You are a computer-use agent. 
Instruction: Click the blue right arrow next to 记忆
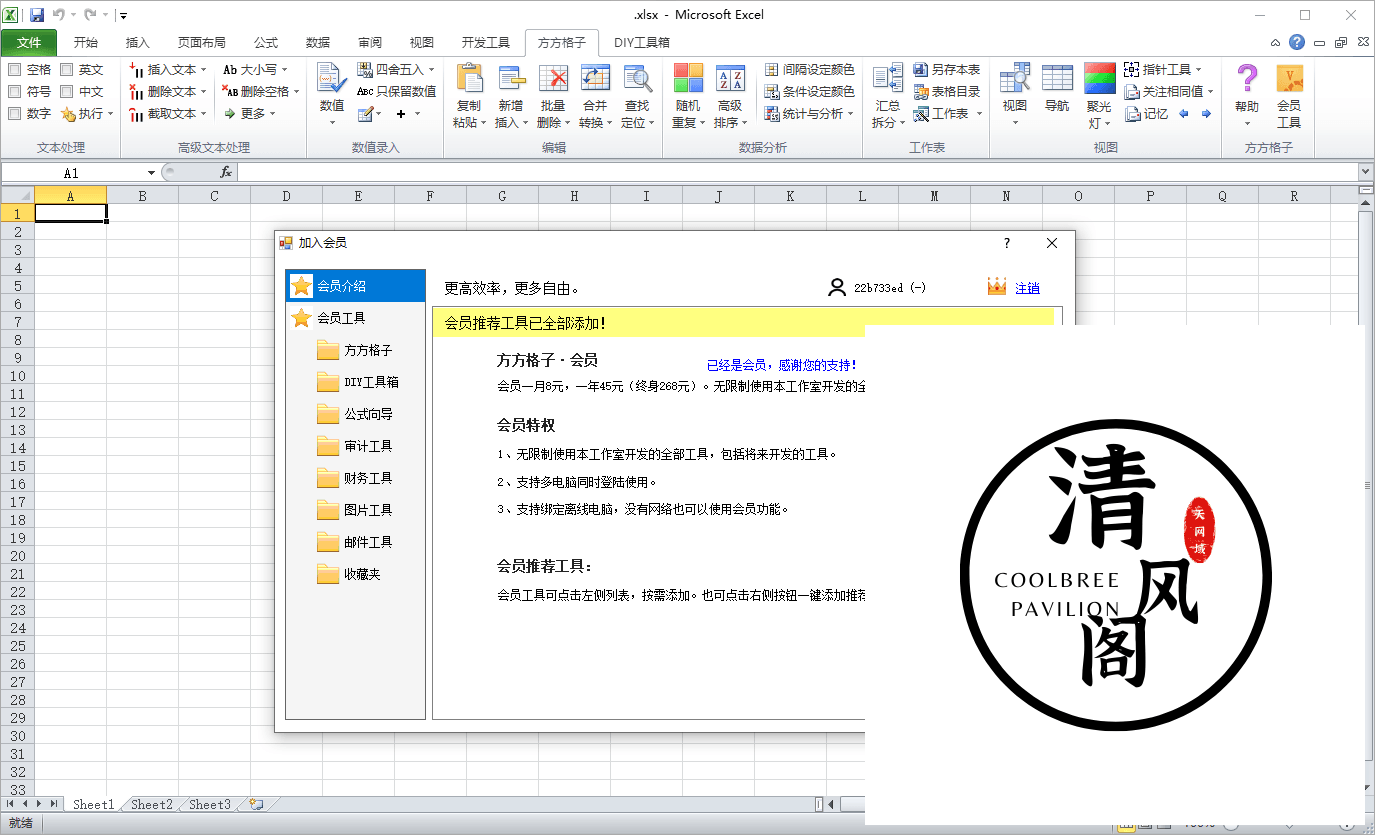pos(1206,114)
